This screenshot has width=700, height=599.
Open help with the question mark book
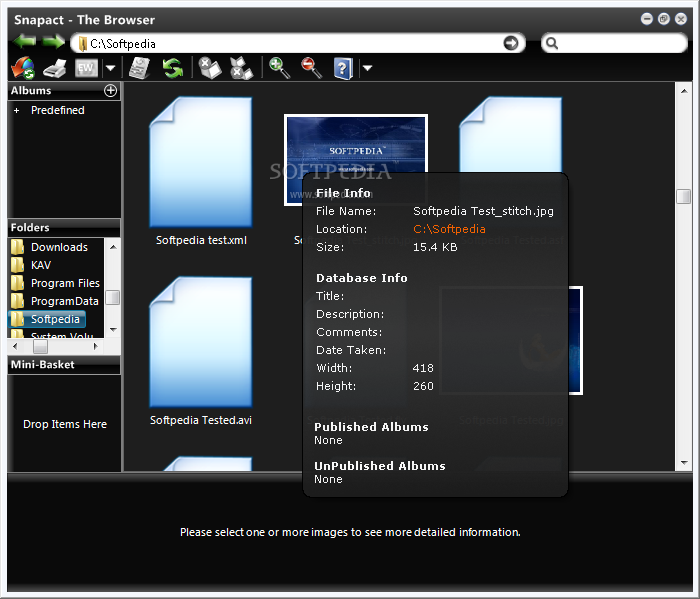click(343, 69)
